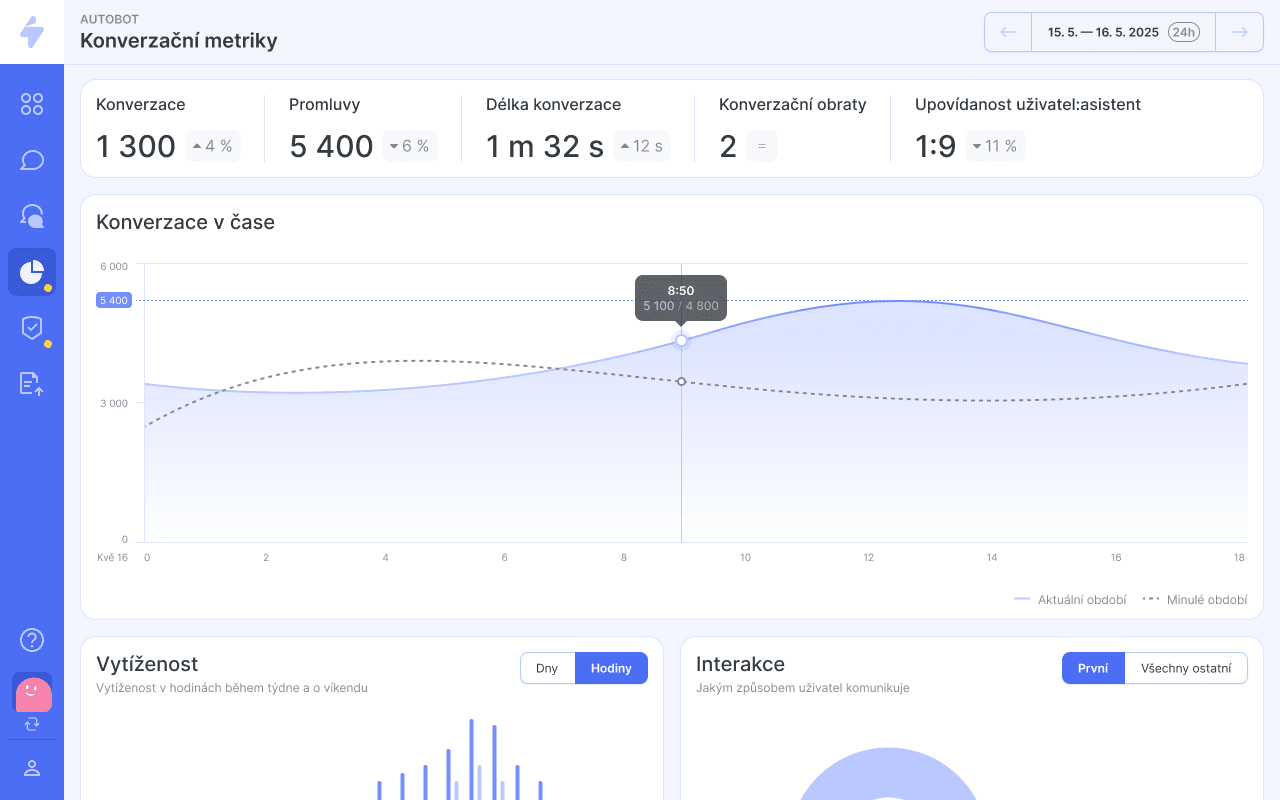Click the highlighted chart data point at 8:50
This screenshot has height=800, width=1280.
coord(681,341)
